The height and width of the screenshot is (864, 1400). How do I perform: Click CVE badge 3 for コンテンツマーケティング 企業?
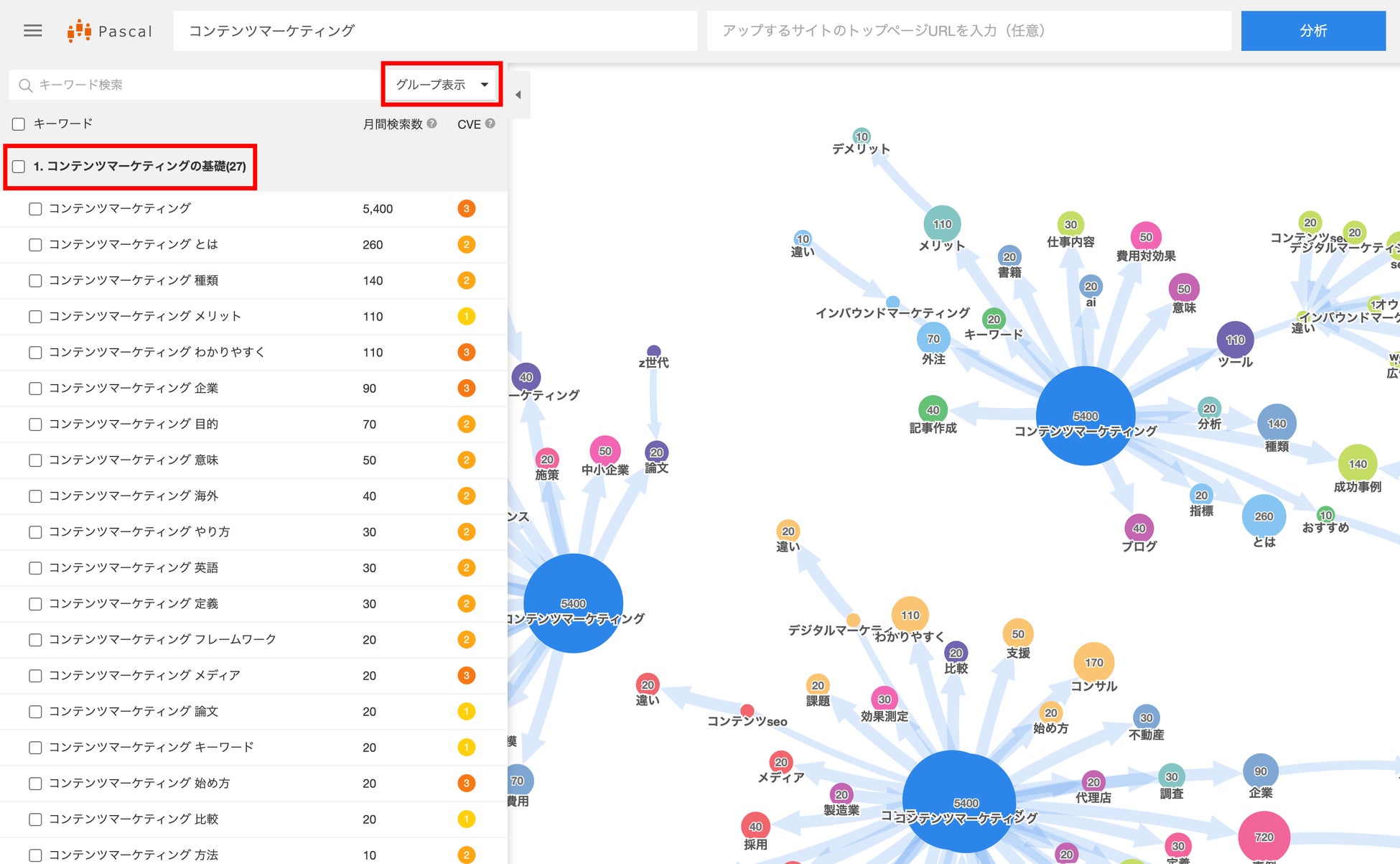point(466,389)
